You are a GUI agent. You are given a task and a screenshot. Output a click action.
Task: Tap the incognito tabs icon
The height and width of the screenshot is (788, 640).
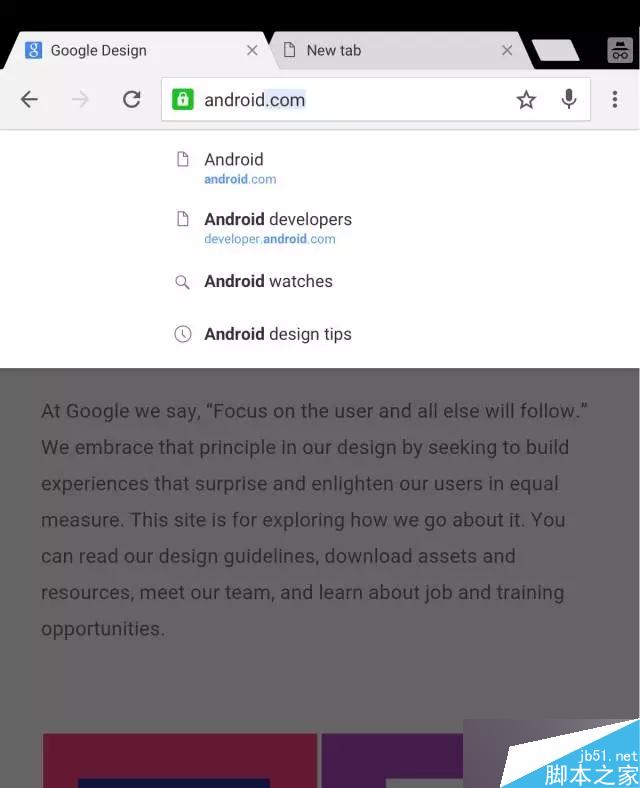[x=619, y=50]
